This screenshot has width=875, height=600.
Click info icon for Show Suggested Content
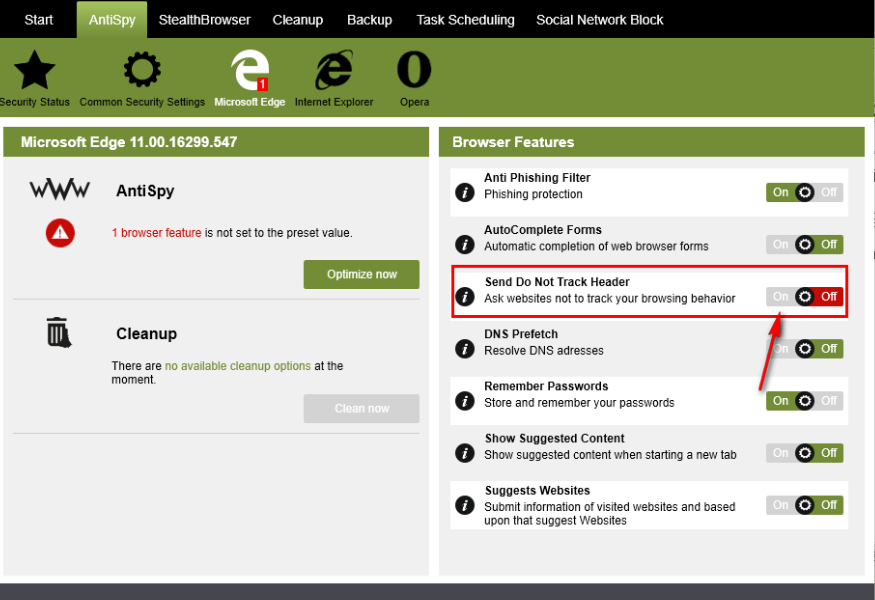[x=465, y=453]
